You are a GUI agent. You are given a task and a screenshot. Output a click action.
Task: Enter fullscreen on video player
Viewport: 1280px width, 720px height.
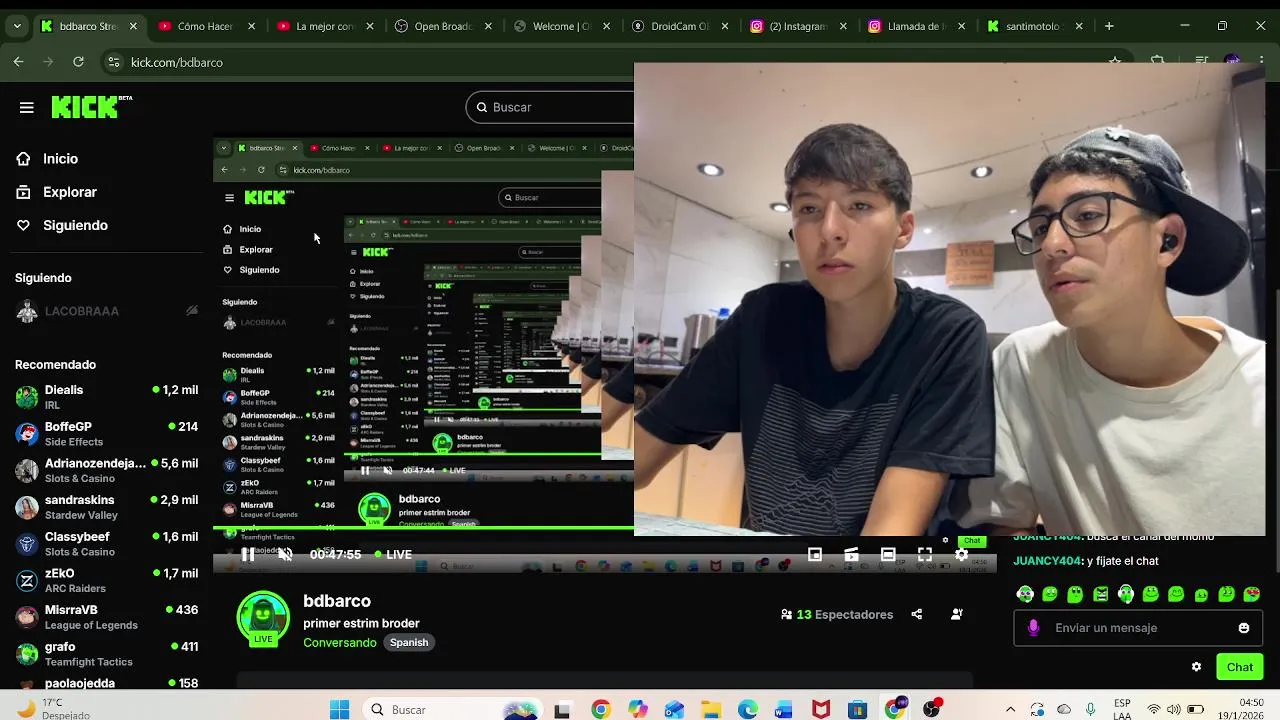pyautogui.click(x=925, y=554)
